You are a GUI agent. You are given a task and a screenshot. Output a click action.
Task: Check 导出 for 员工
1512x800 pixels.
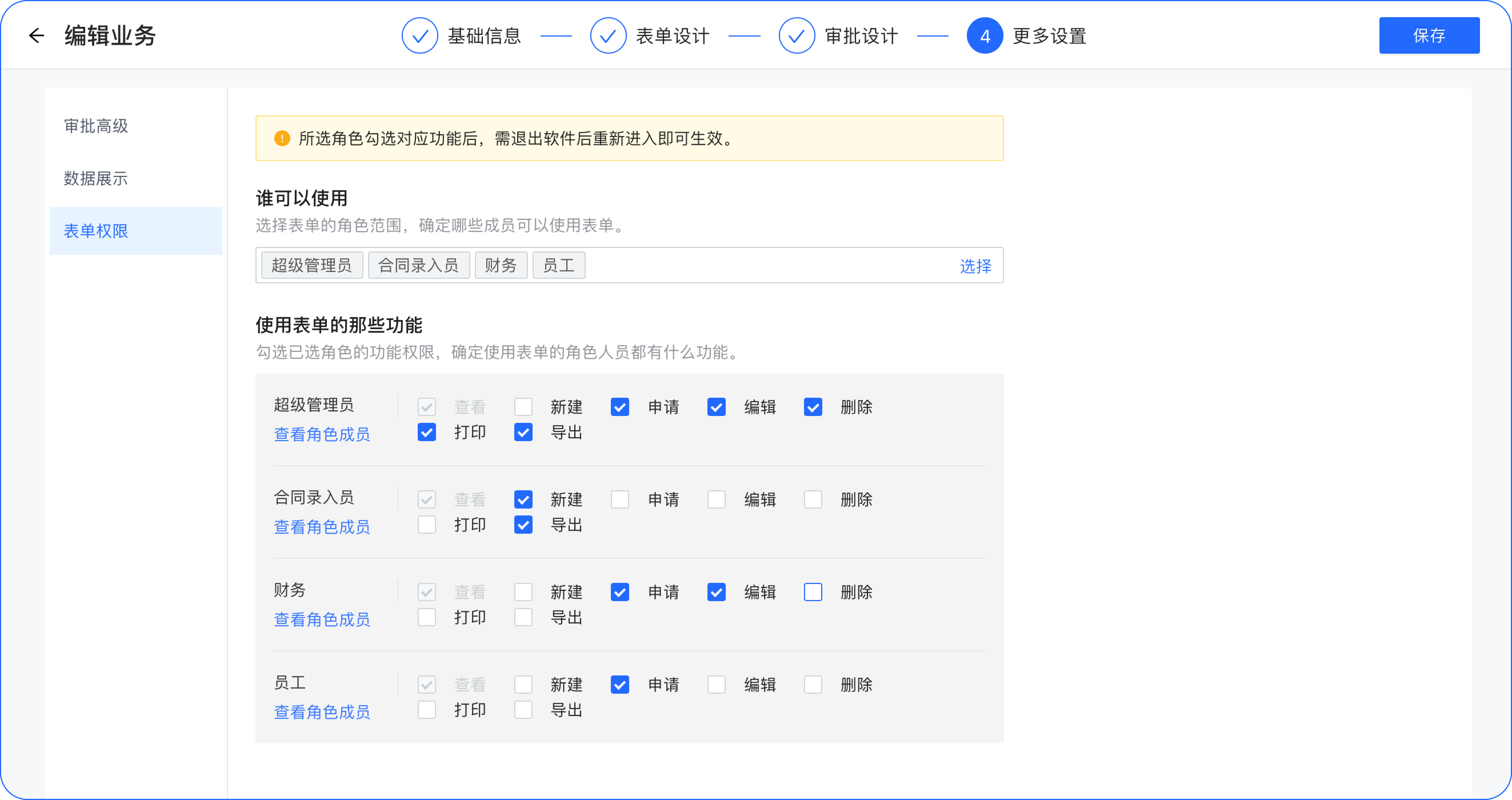[x=523, y=710]
